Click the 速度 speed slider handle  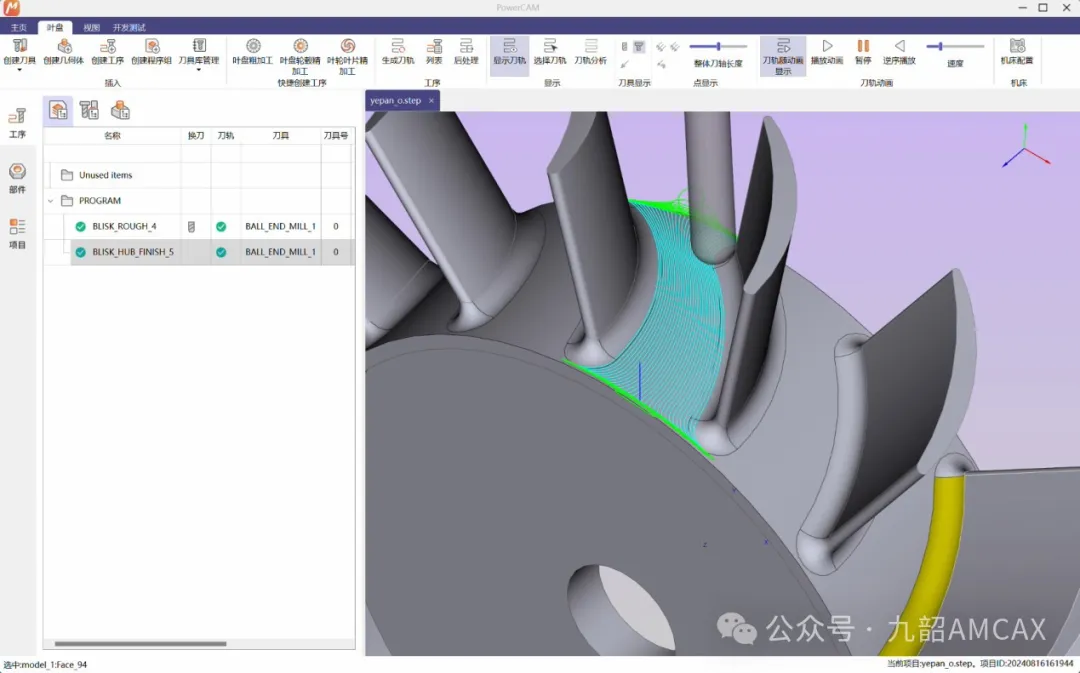(940, 46)
